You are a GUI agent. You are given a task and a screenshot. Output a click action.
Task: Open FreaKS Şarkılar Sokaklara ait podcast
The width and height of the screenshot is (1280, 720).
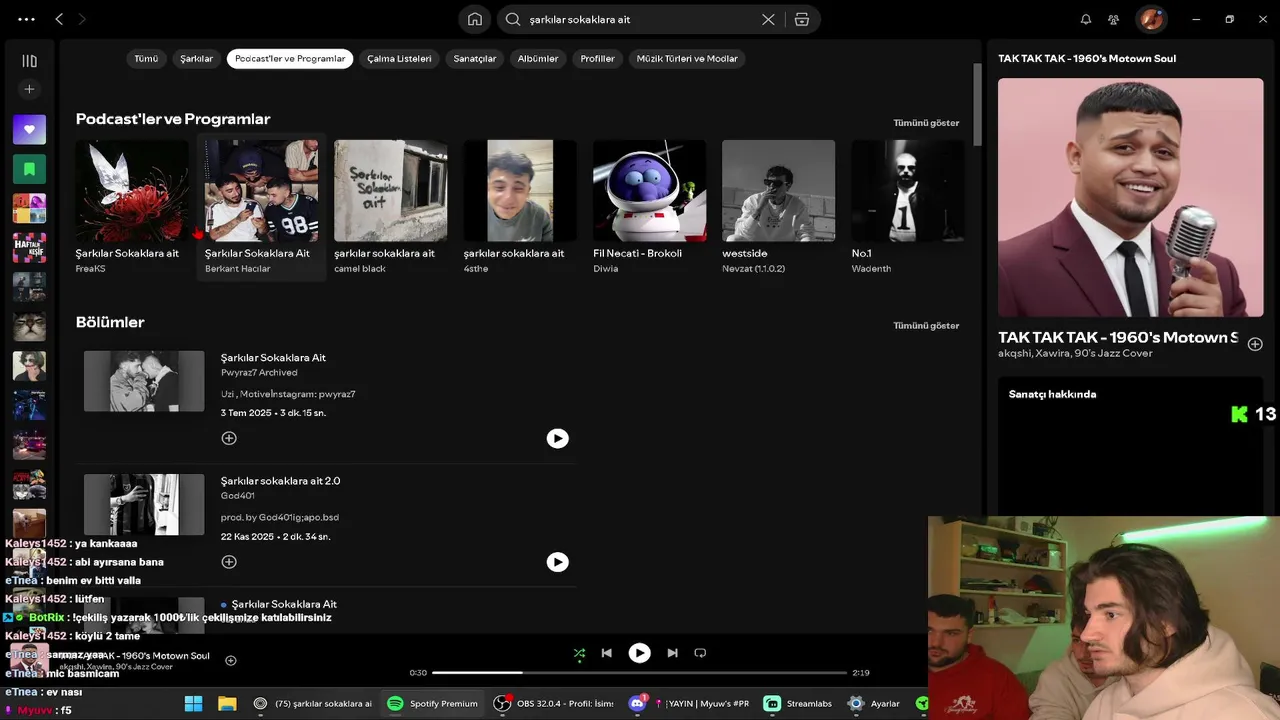pos(132,207)
